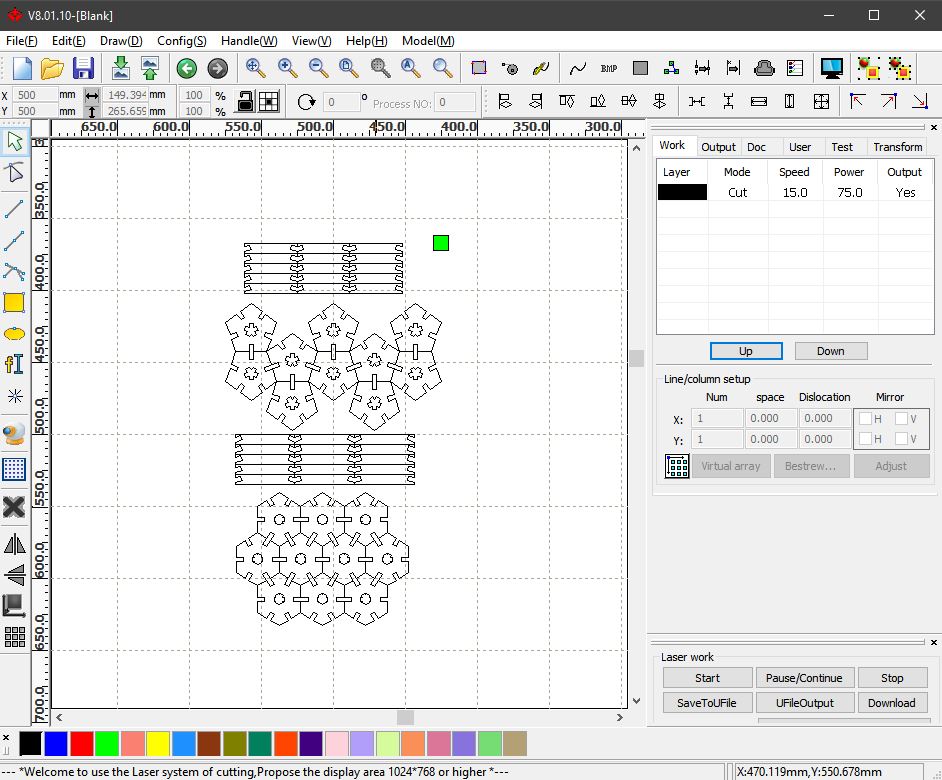Click the Export green up-arrow icon

(150, 68)
